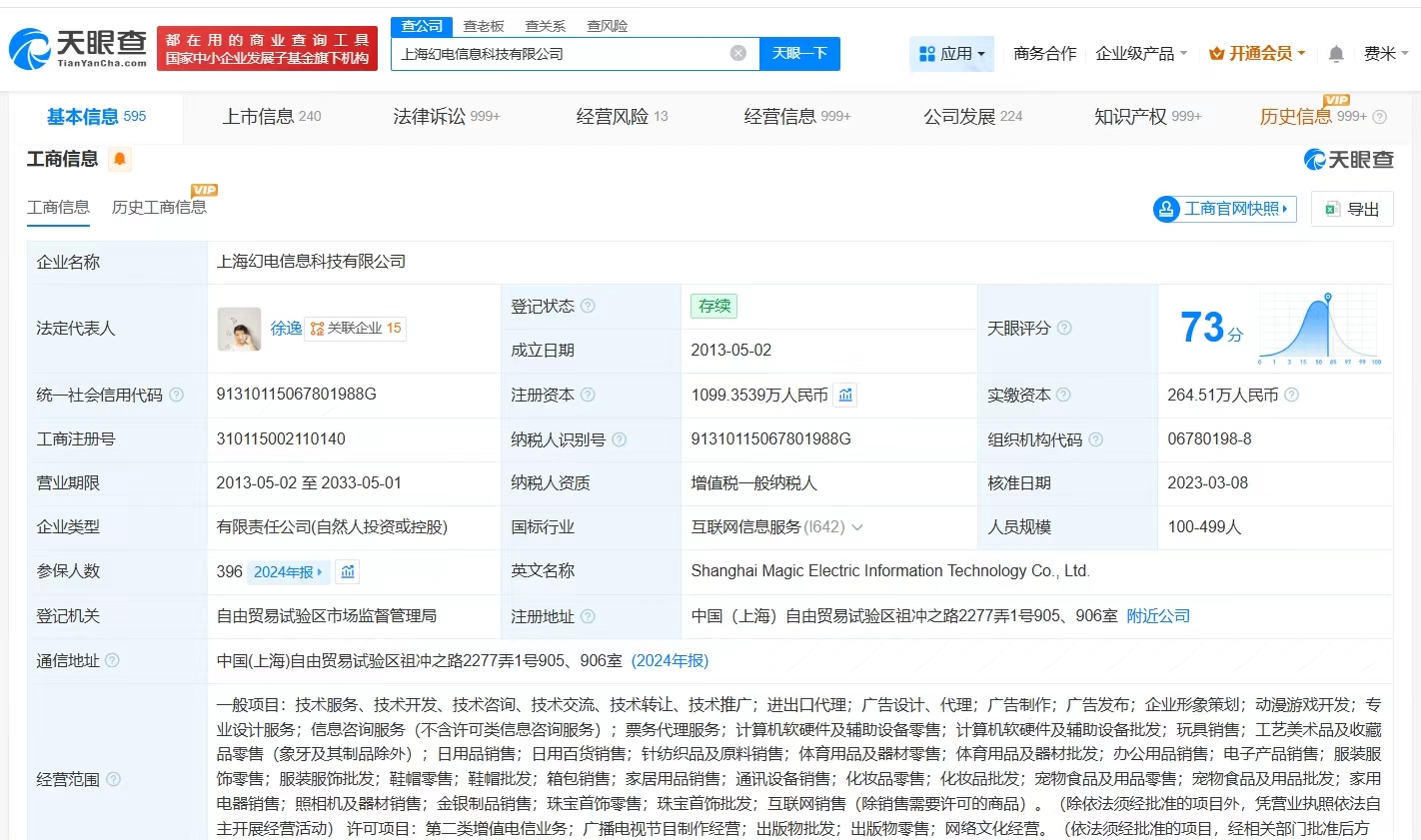Open the 商务合作 link

(x=1045, y=54)
